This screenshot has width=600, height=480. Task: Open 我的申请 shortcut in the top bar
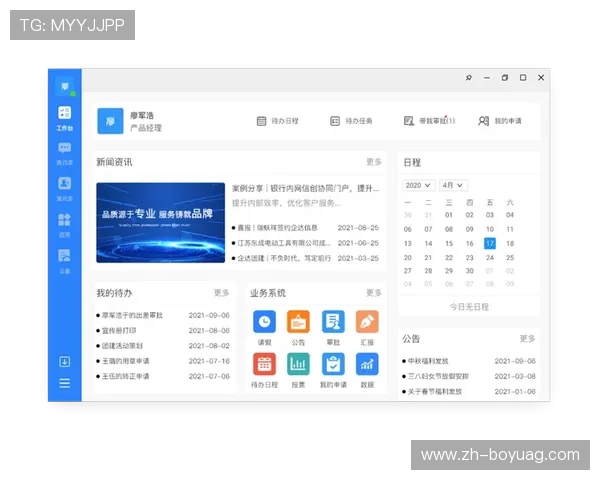499,121
